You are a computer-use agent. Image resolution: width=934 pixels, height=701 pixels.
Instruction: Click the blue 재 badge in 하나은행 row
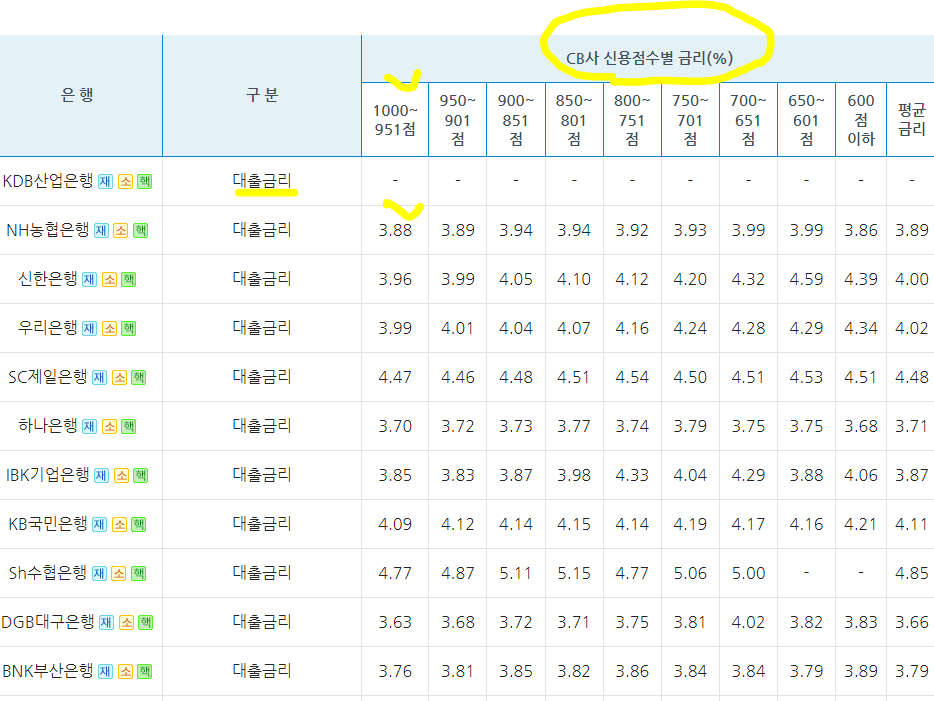(x=89, y=426)
